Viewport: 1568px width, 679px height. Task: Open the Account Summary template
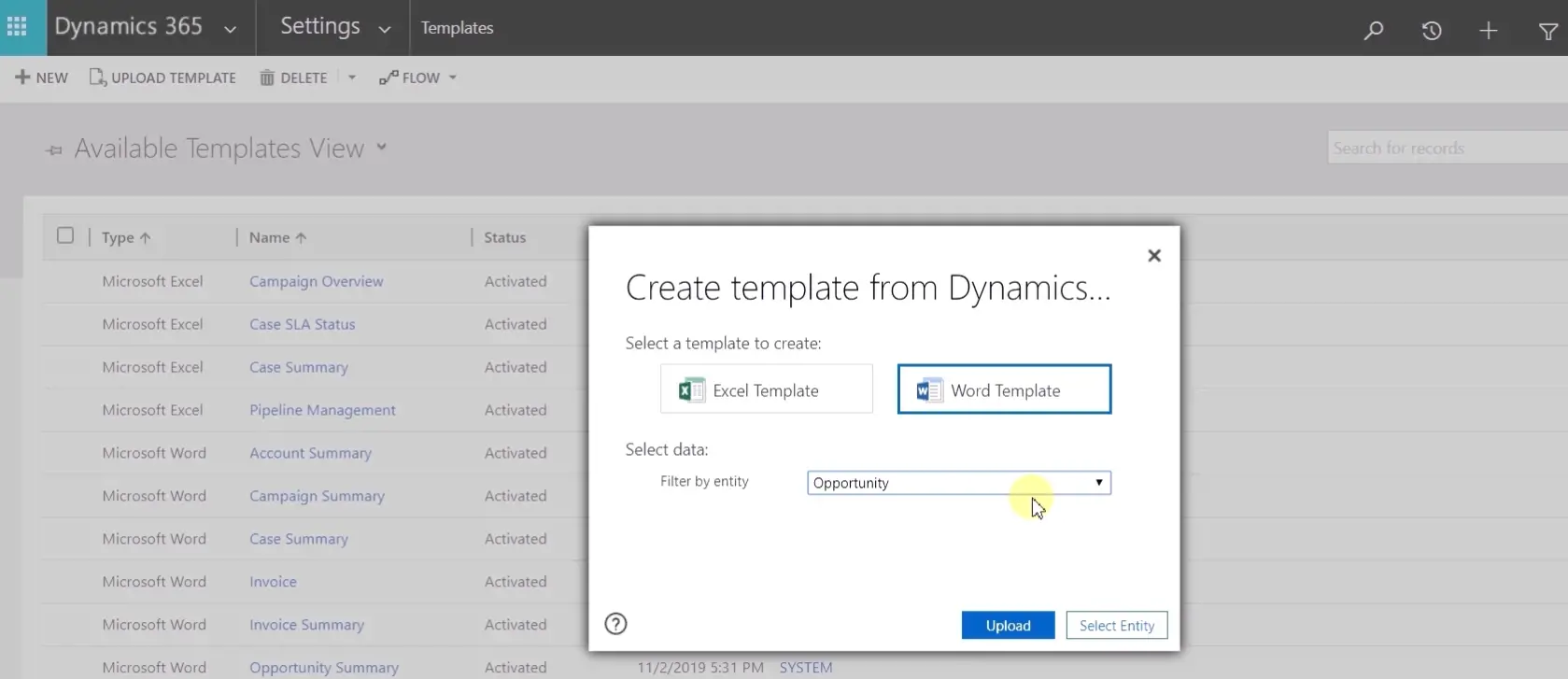pos(310,453)
